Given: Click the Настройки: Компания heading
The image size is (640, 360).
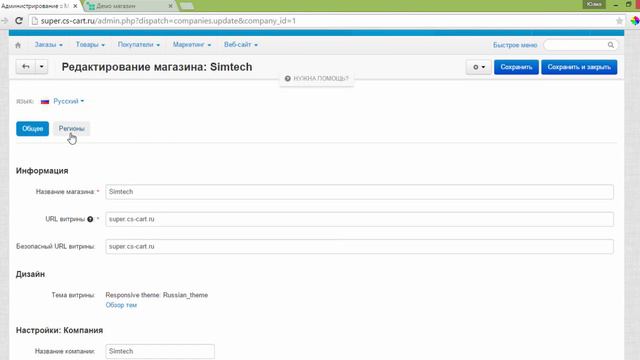Looking at the screenshot, I should point(60,330).
